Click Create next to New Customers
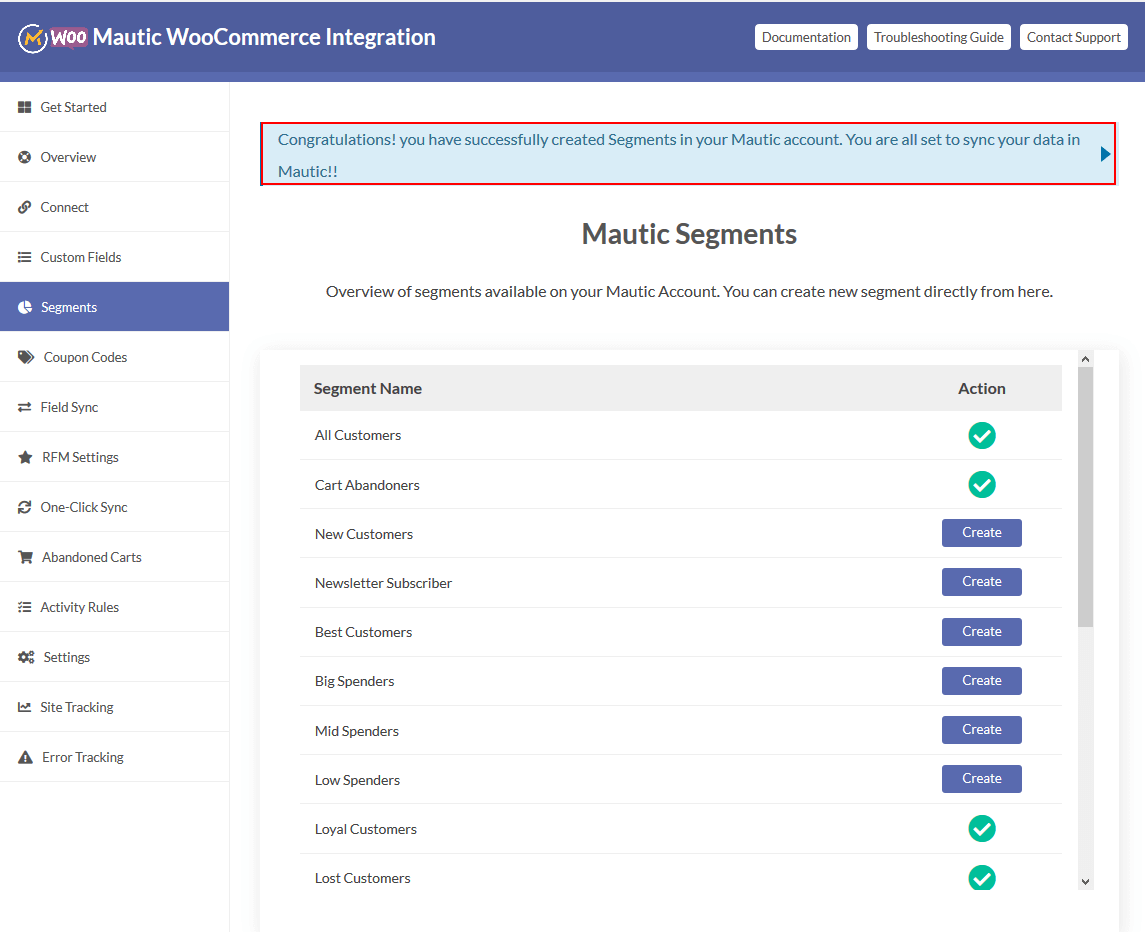Image resolution: width=1145 pixels, height=932 pixels. [x=981, y=532]
